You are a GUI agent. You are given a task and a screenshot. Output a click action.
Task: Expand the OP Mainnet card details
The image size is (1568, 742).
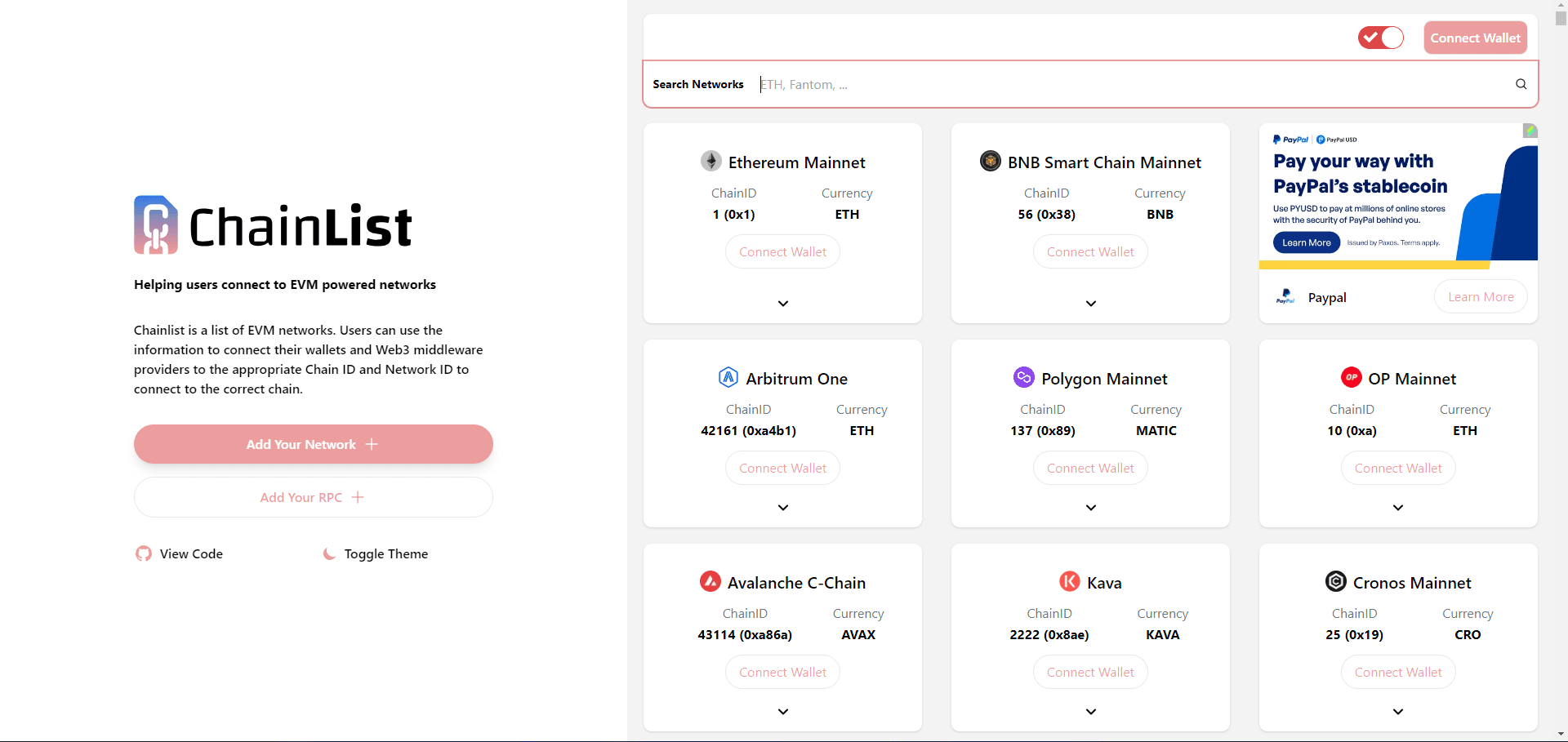tap(1398, 508)
